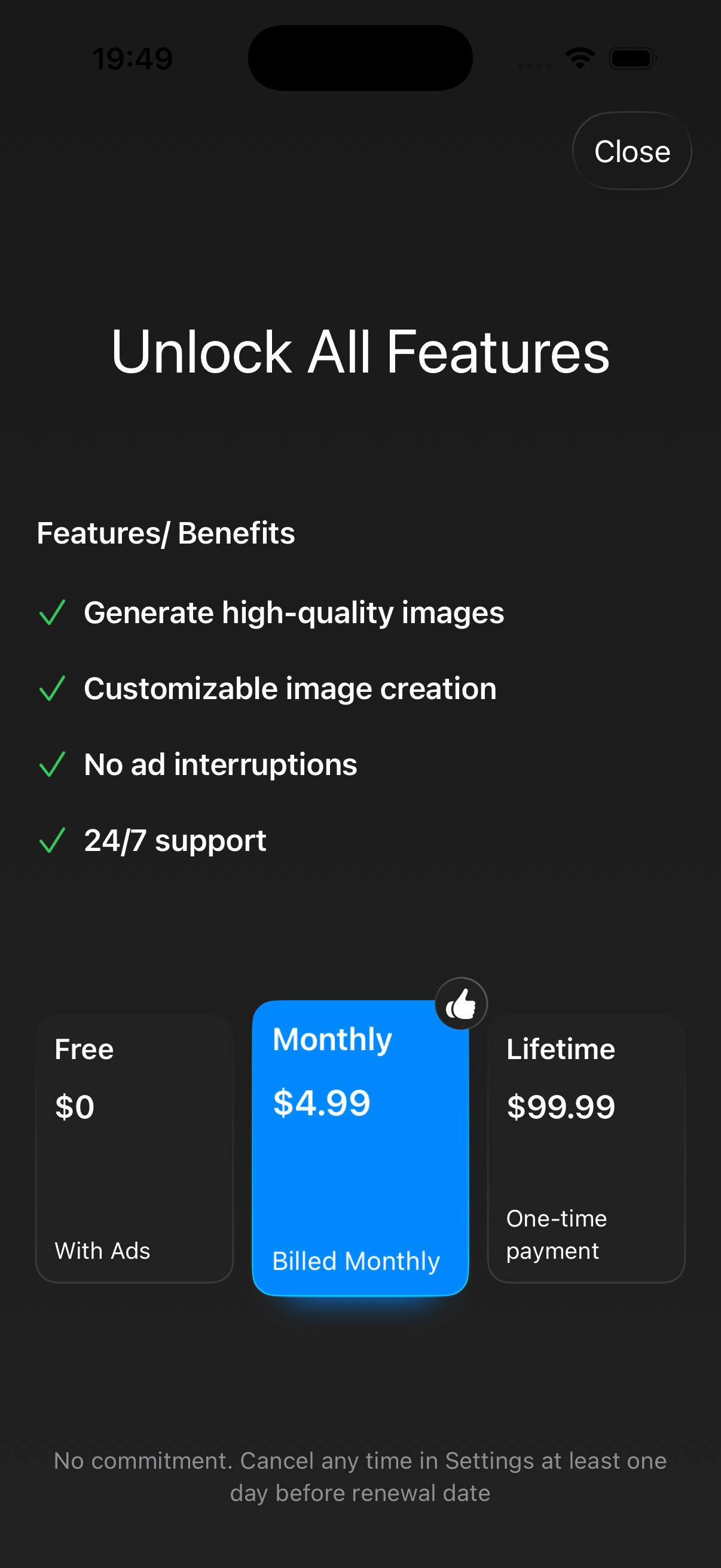Open details on the Billed Monthly label
Image resolution: width=721 pixels, height=1568 pixels.
[356, 1261]
